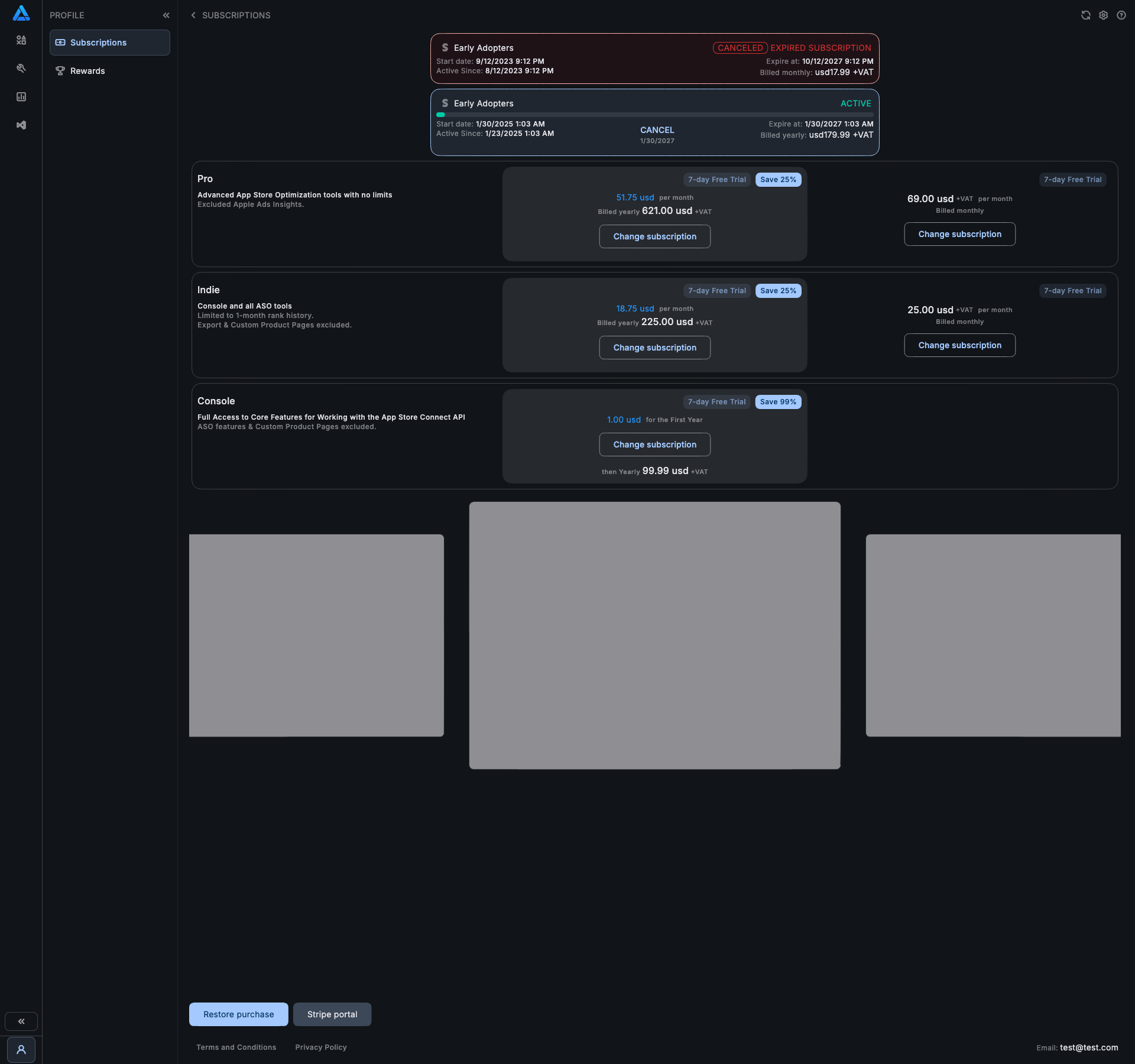
Task: Open the wrench tools sidebar icon
Action: [21, 69]
